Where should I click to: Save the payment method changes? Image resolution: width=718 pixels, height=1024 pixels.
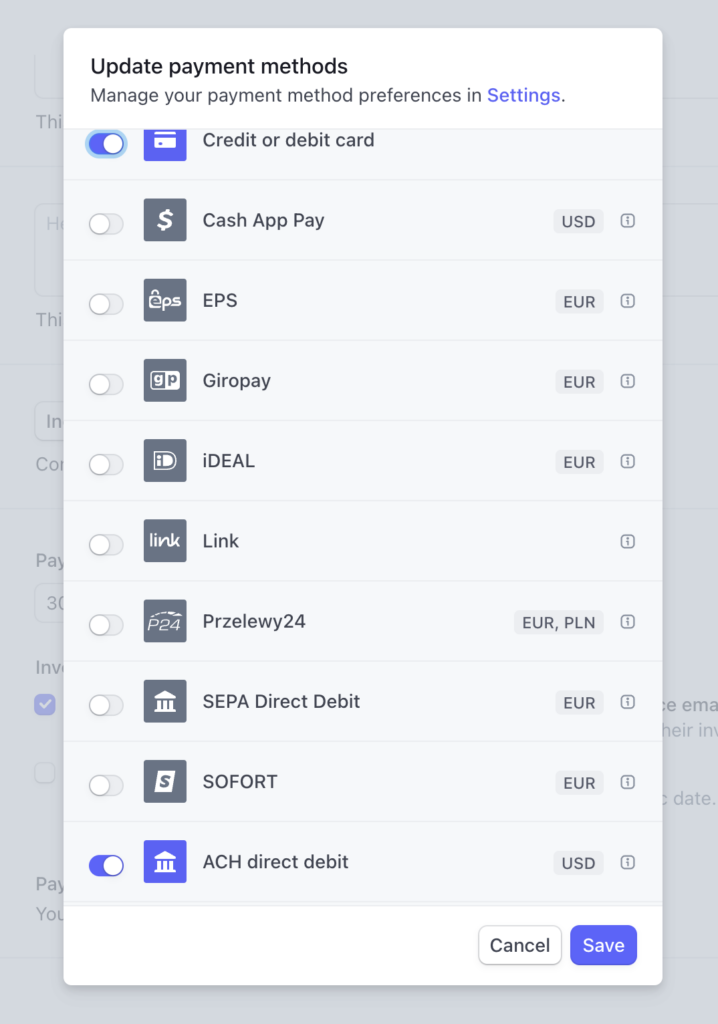tap(603, 944)
